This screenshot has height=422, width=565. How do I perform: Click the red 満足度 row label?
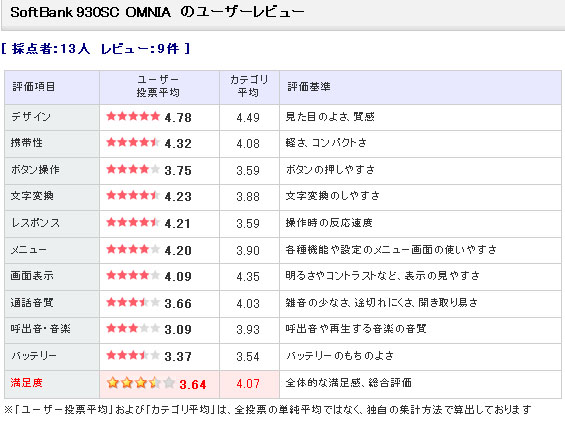26,383
